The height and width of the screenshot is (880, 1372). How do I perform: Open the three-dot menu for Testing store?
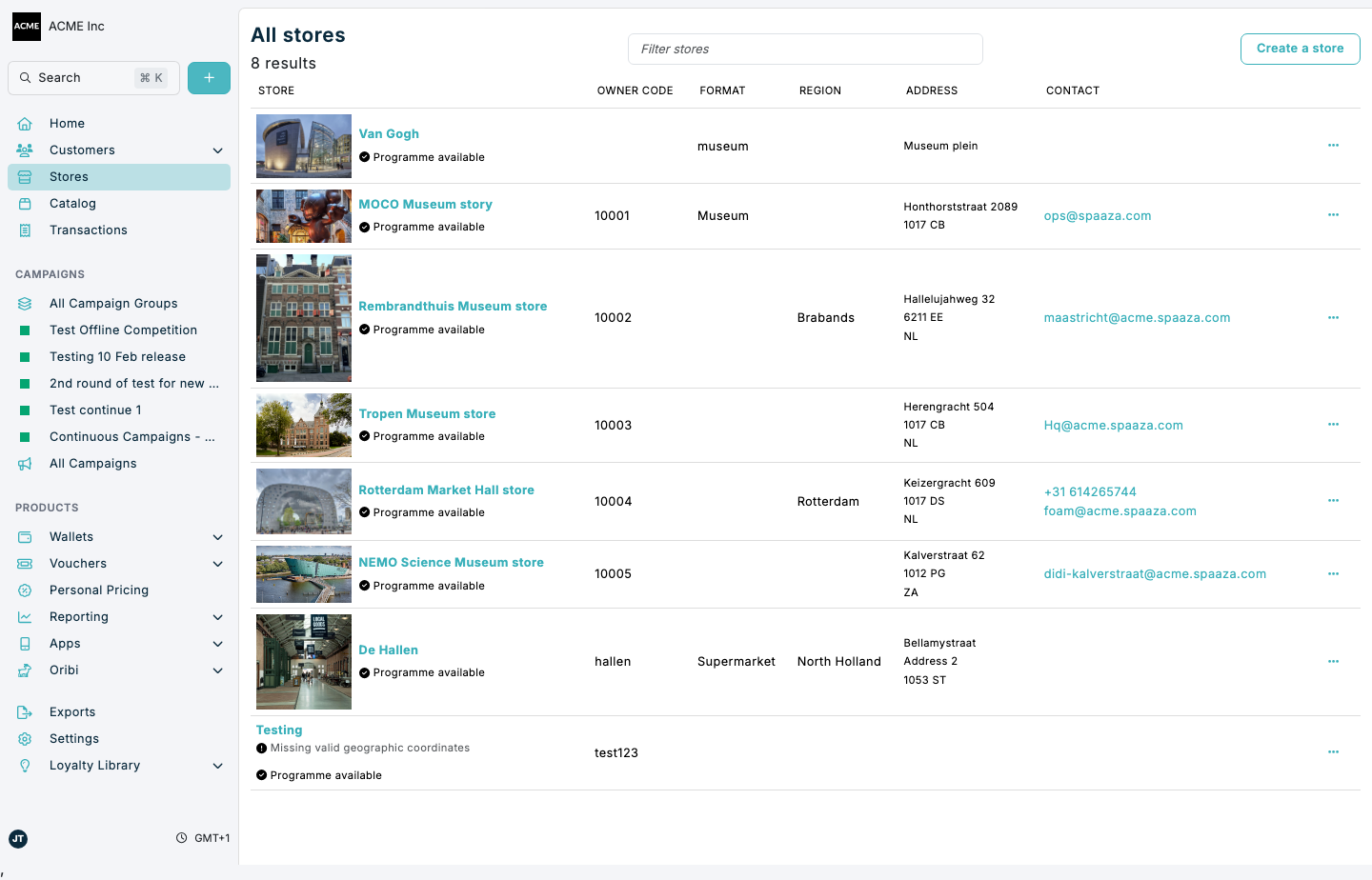(1333, 751)
